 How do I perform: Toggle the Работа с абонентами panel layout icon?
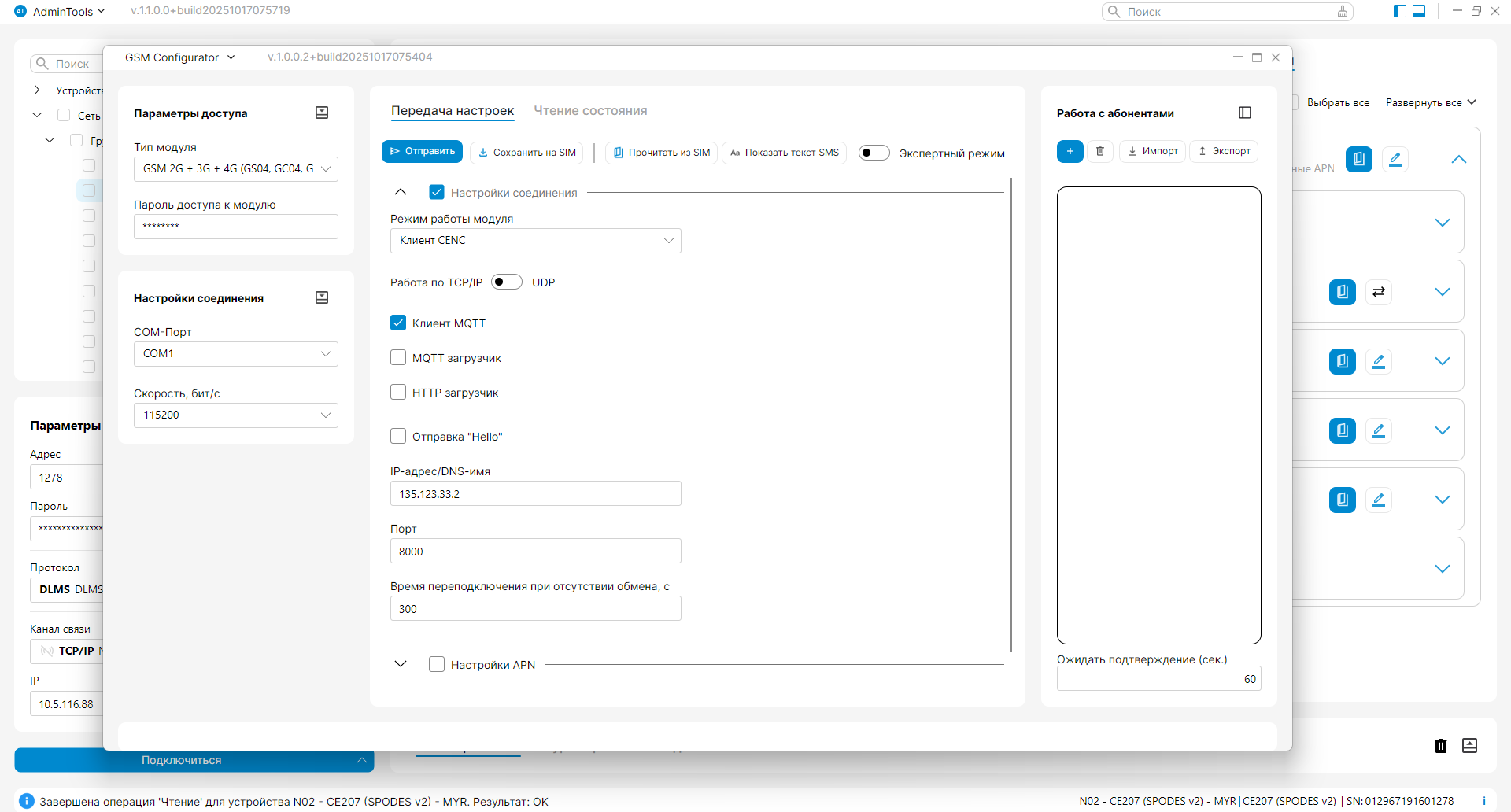[x=1245, y=113]
